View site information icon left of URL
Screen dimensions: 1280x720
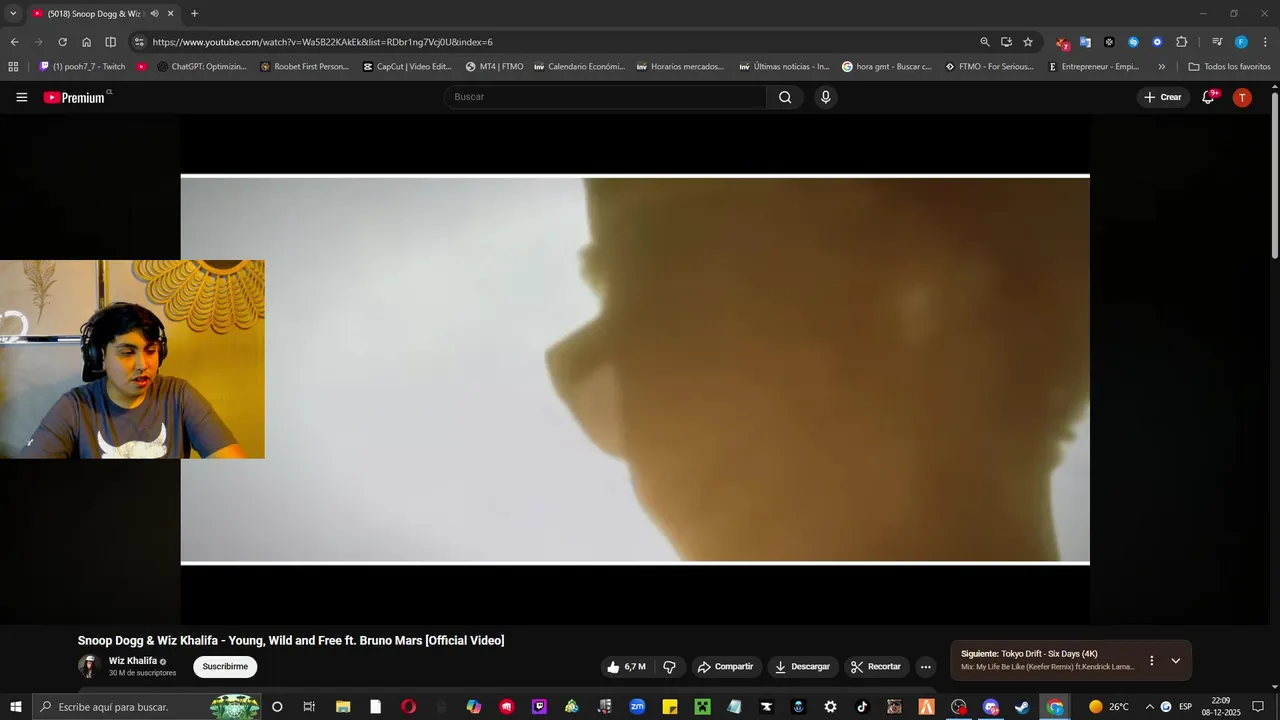[x=139, y=42]
